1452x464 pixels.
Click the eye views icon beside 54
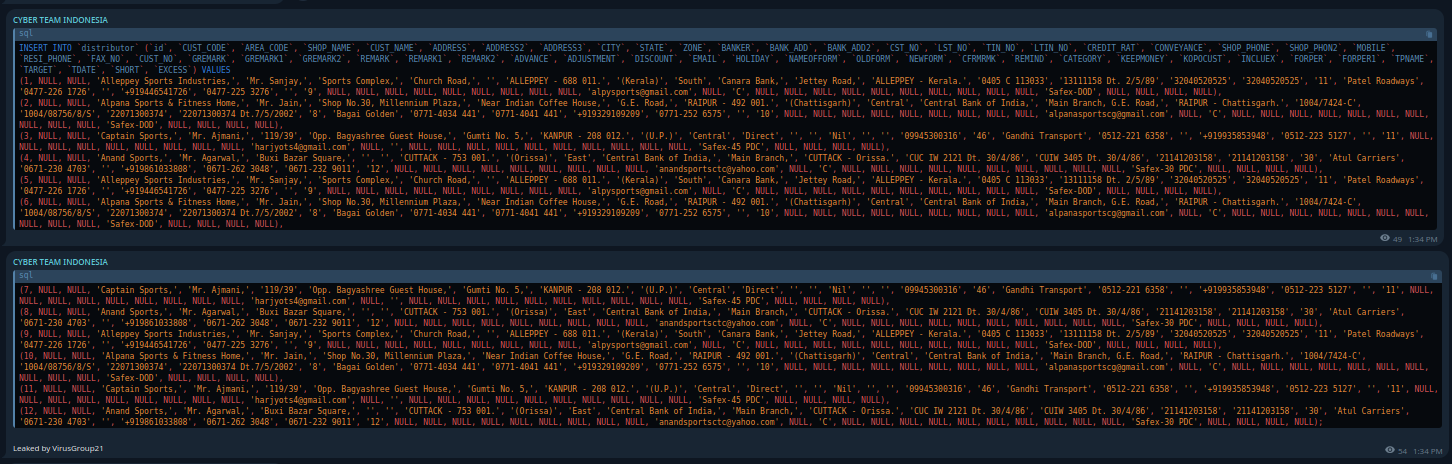coord(1390,452)
